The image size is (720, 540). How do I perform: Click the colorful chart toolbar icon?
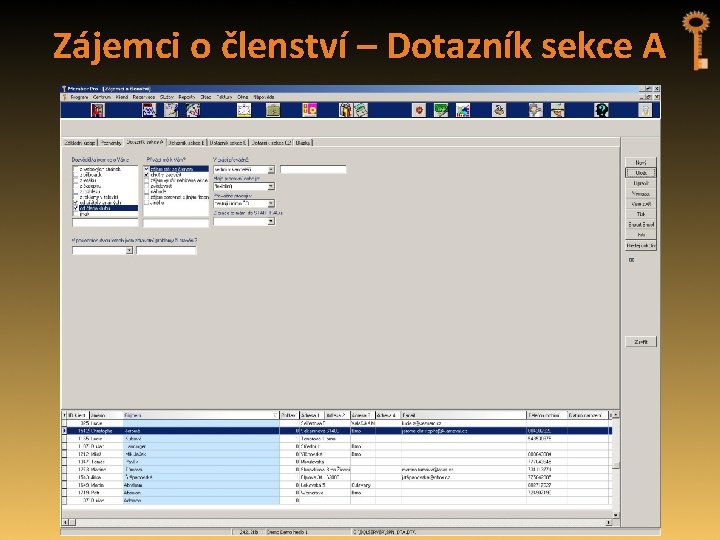point(463,110)
